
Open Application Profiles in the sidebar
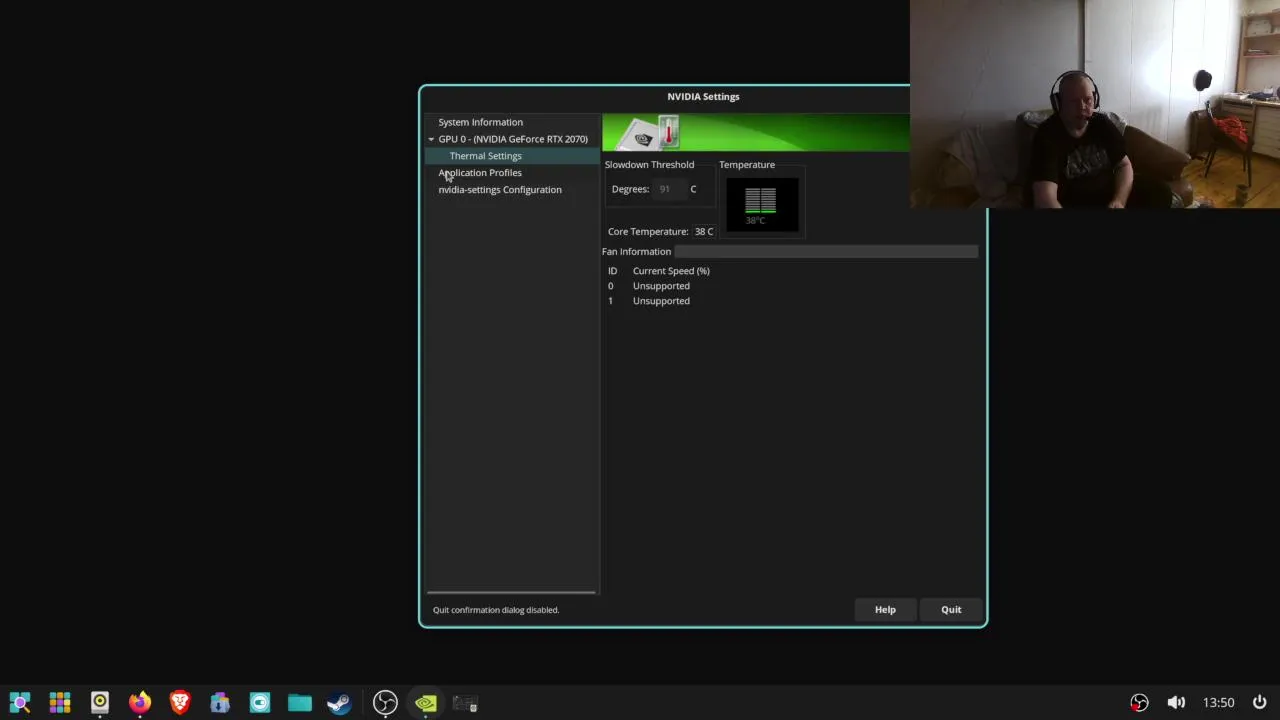coord(480,173)
